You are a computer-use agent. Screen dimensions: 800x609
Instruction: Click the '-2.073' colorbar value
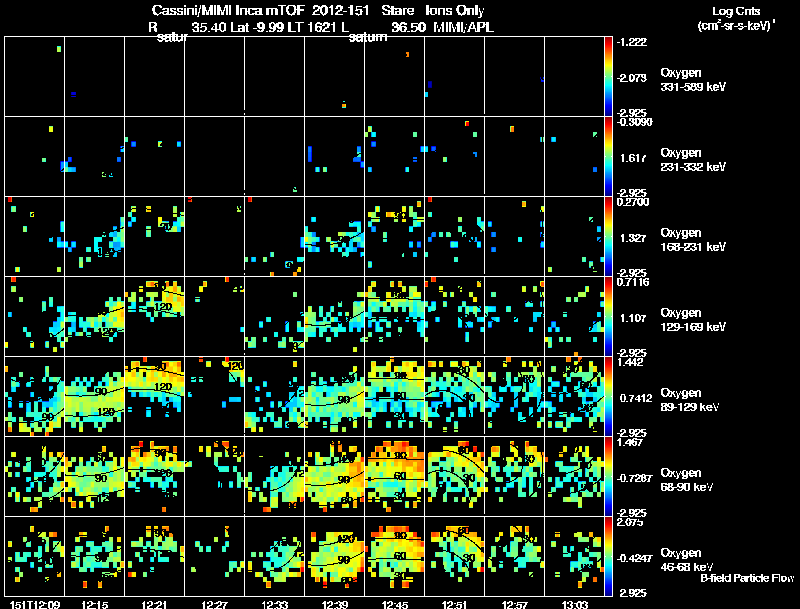click(632, 78)
